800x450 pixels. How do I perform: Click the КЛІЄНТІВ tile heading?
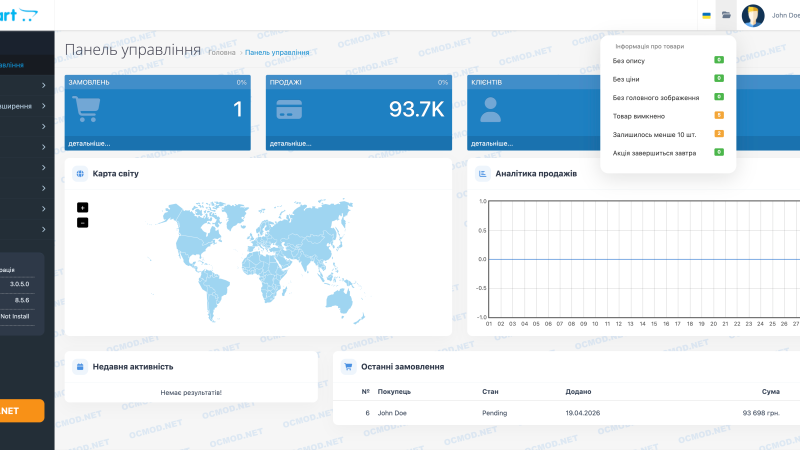click(487, 82)
